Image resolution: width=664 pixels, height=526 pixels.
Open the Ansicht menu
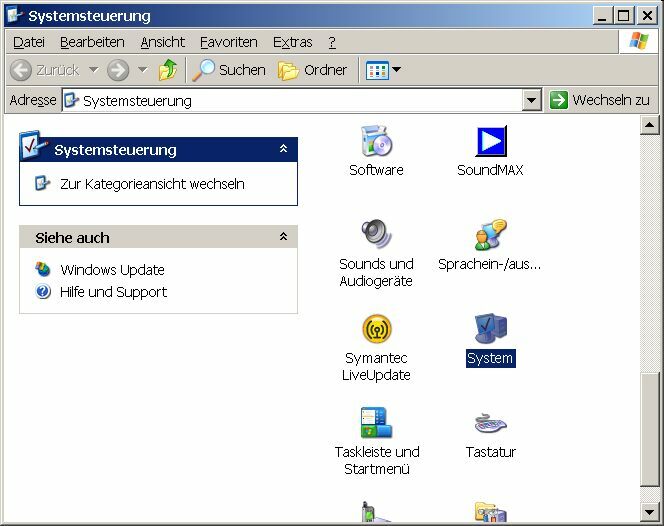coord(163,42)
